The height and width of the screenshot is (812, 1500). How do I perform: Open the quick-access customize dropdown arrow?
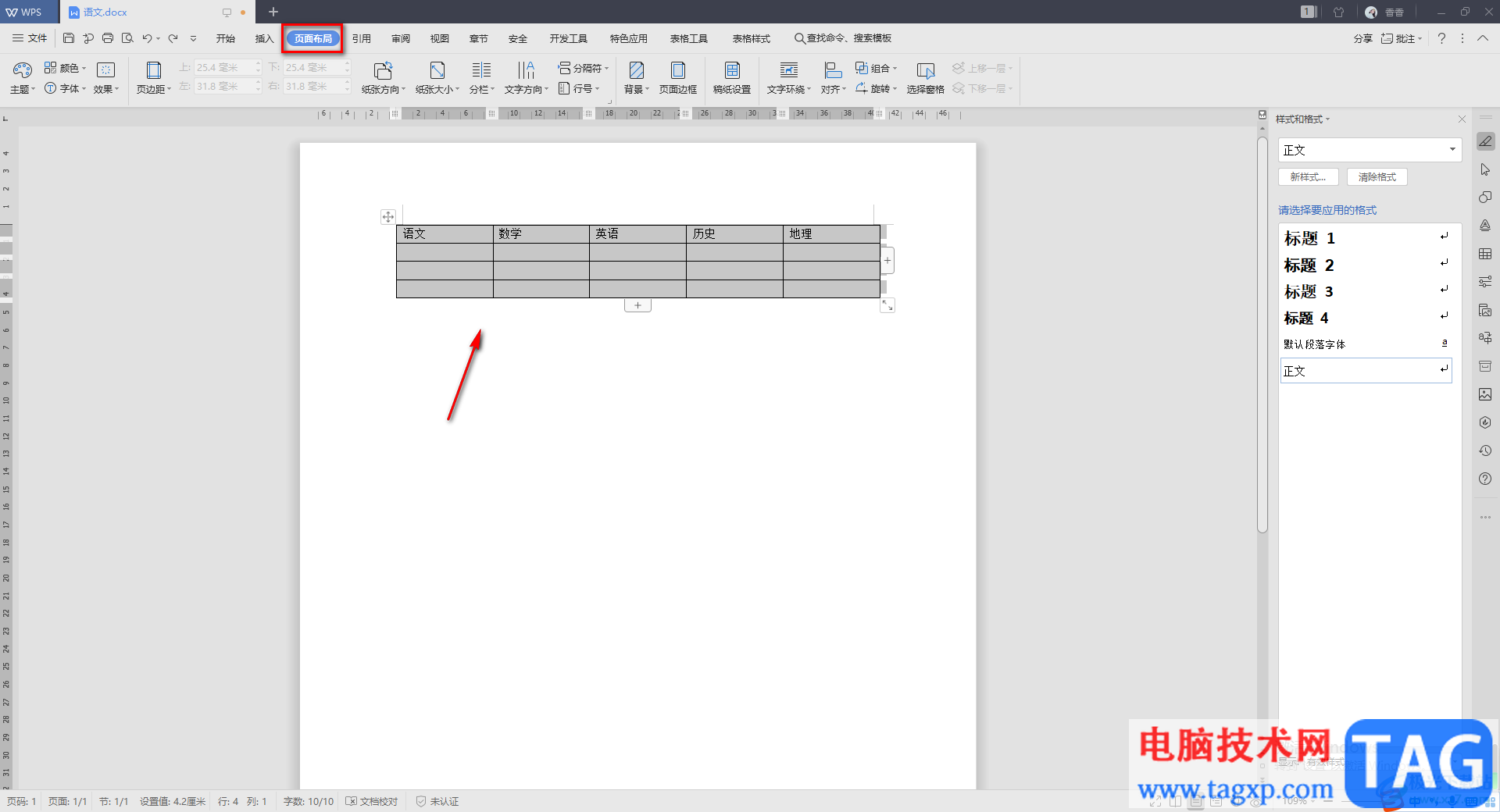193,38
